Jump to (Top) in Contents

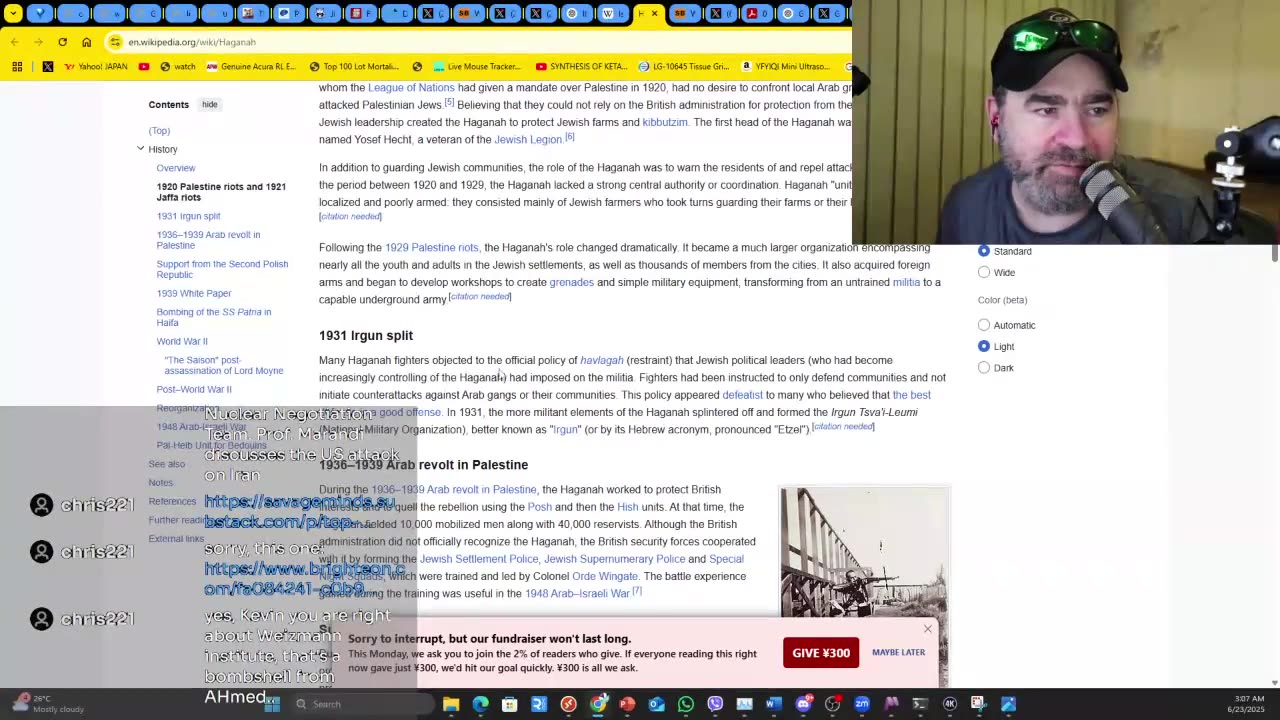click(x=159, y=131)
